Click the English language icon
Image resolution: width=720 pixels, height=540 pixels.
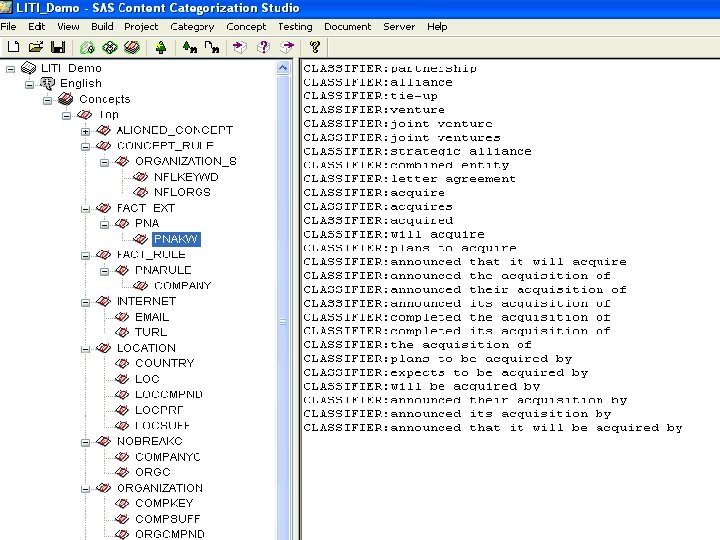pos(47,84)
